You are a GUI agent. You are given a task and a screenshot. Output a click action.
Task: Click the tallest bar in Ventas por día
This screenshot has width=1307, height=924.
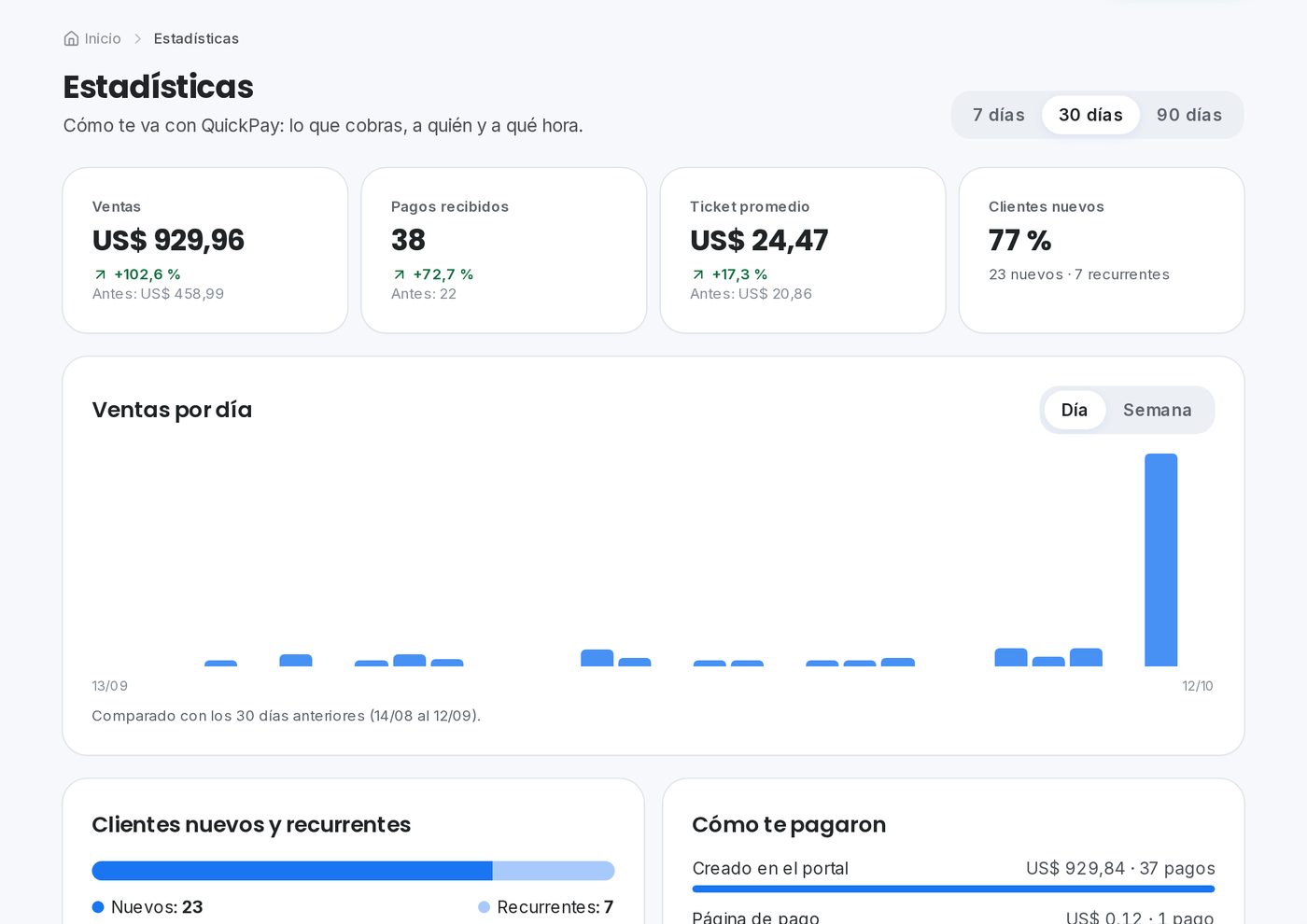pyautogui.click(x=1161, y=560)
